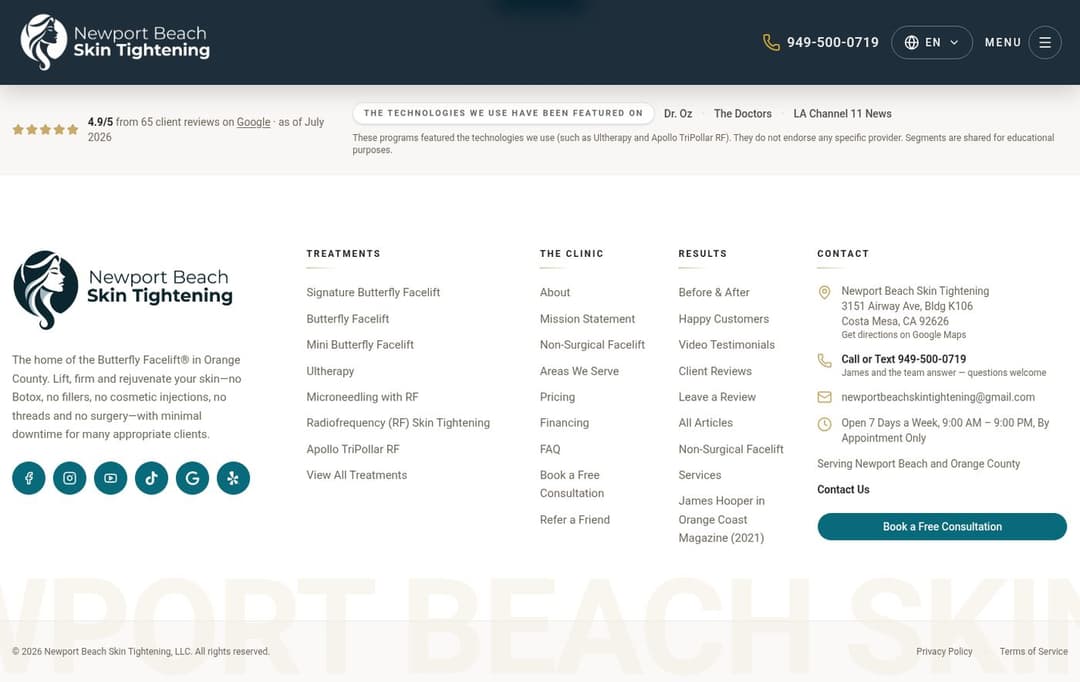
Task: Open the Butterfly Facelift link
Action: pyautogui.click(x=347, y=319)
